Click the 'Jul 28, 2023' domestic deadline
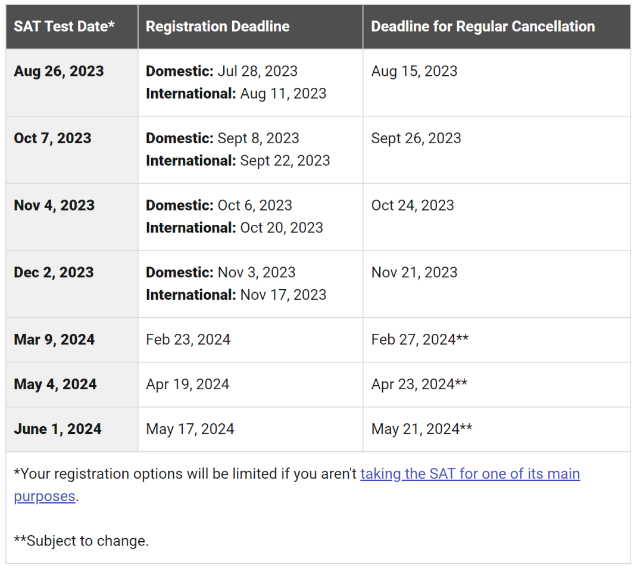 (x=258, y=71)
